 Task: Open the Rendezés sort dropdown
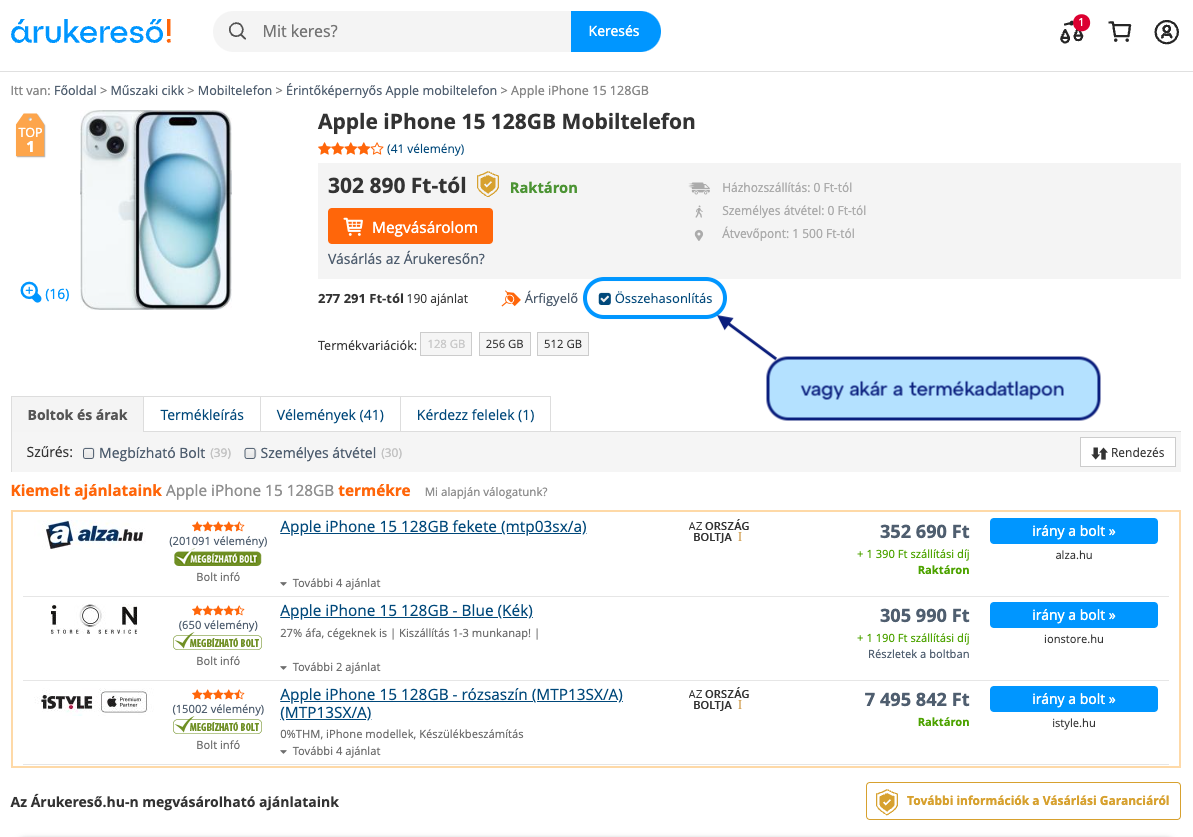tap(1128, 452)
